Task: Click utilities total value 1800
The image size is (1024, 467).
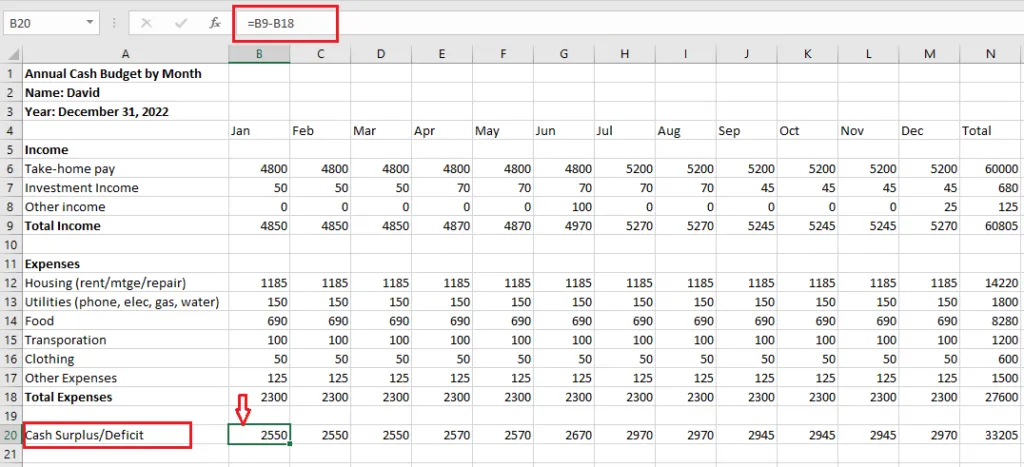Action: [991, 302]
